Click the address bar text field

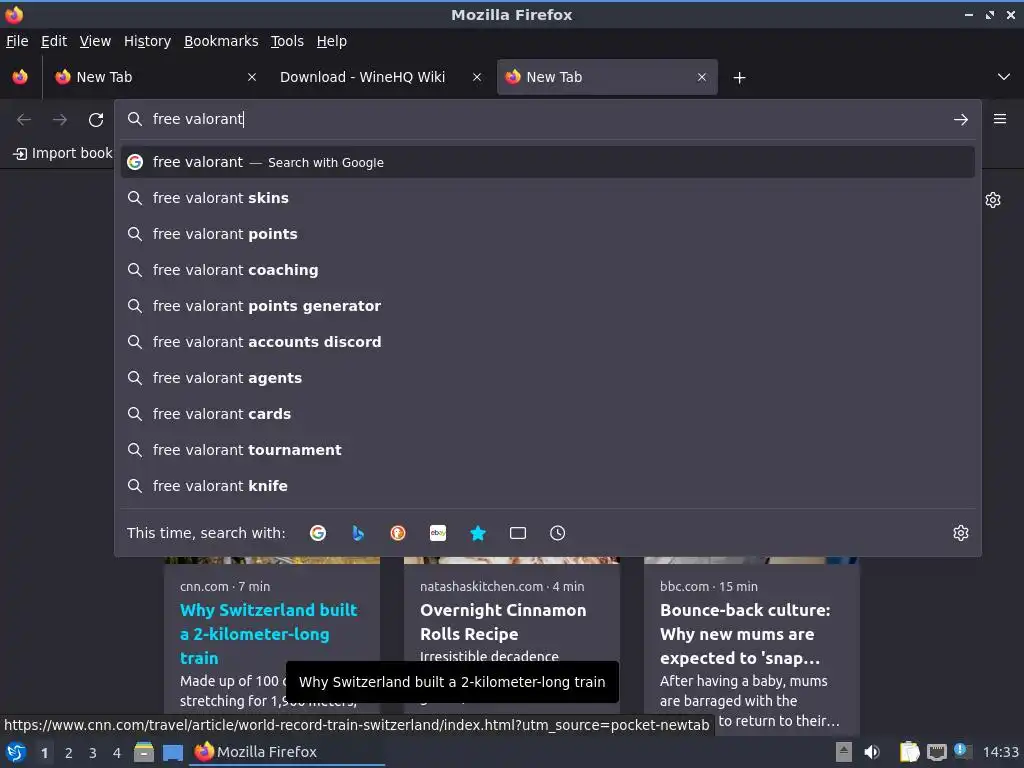[x=547, y=119]
